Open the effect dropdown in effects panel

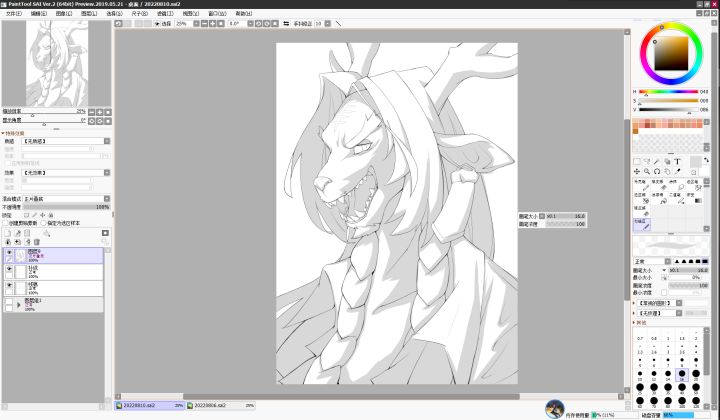point(107,173)
